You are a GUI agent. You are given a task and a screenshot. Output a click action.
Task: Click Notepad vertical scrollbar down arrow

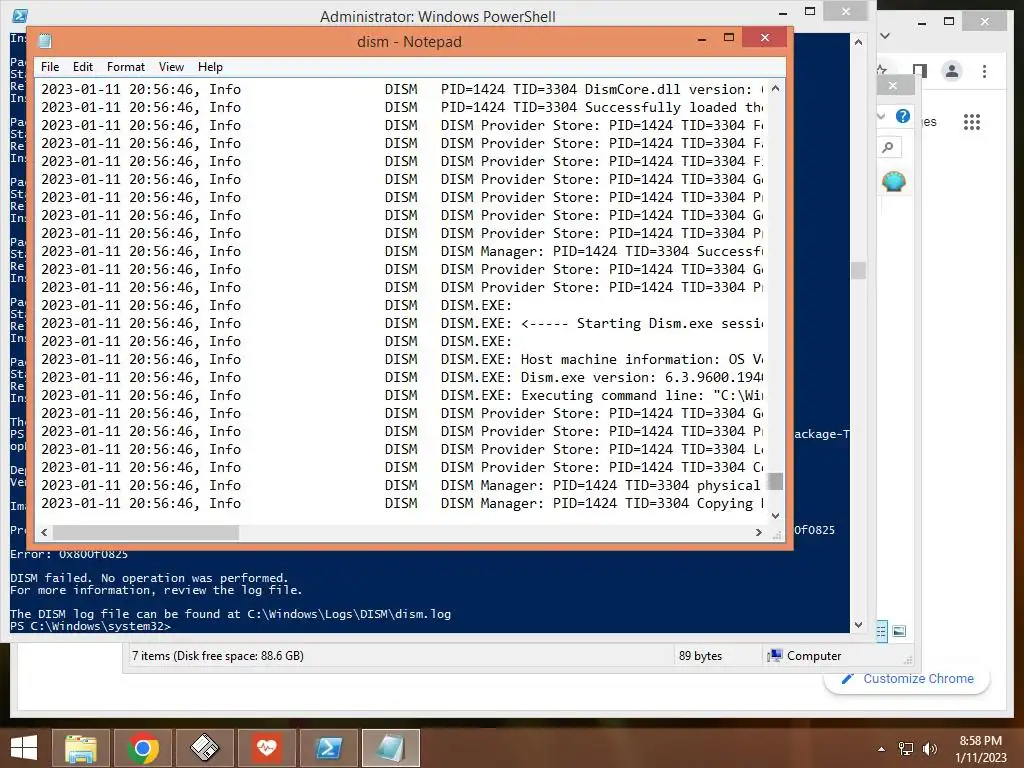[x=775, y=515]
